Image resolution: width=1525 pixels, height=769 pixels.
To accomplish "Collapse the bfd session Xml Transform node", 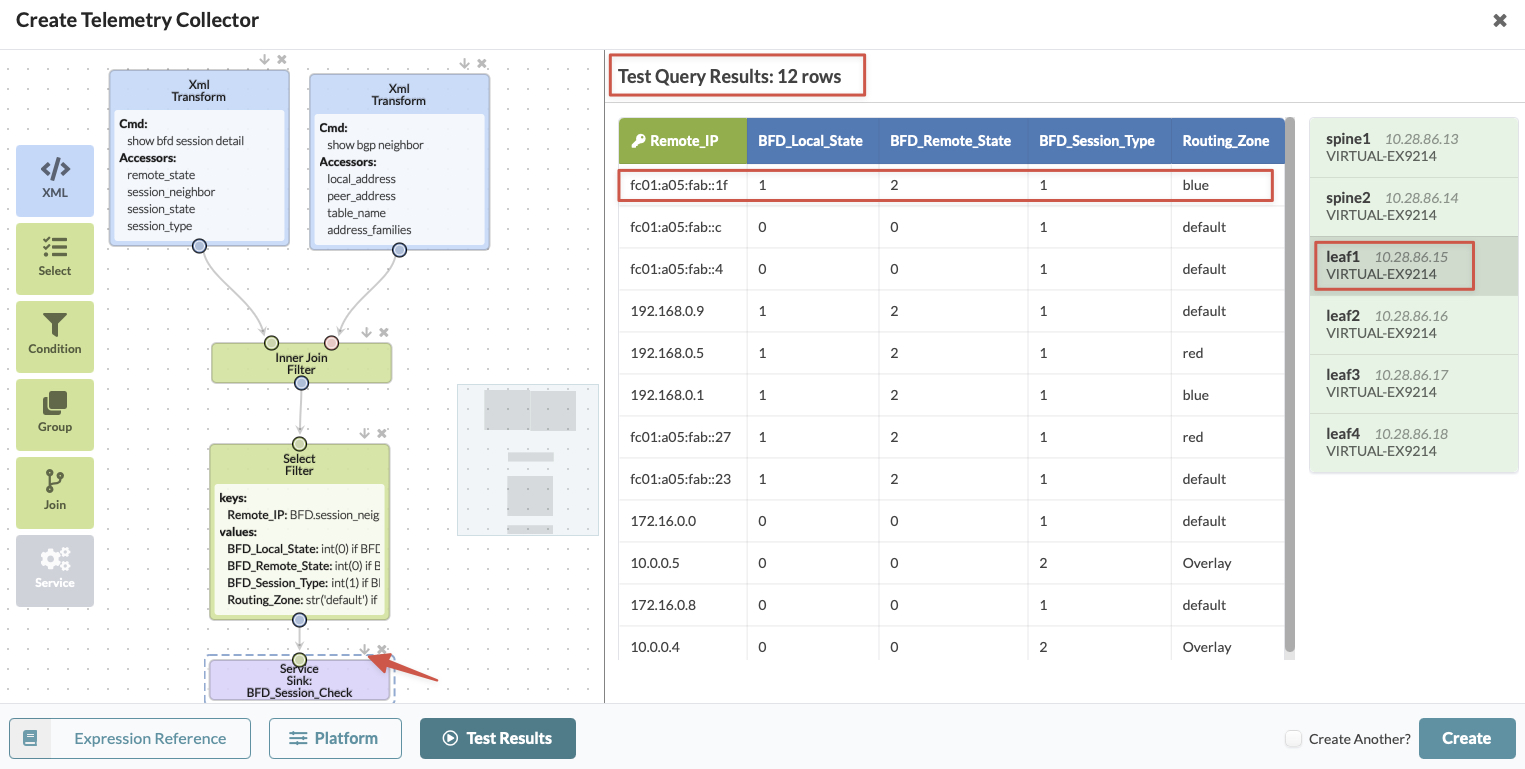I will tap(265, 60).
